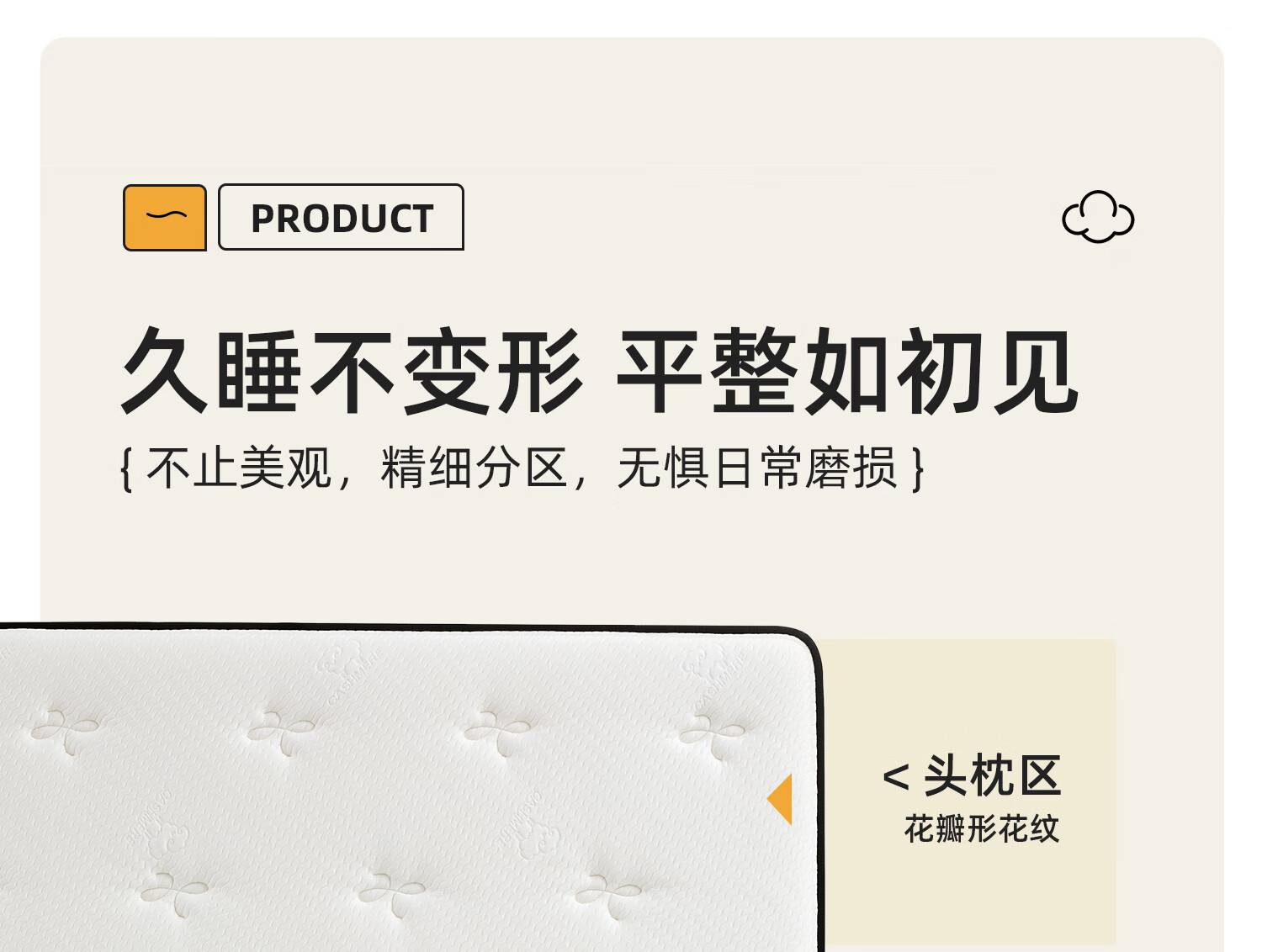Click the opening curly brace before 不止美观
Screen dimensions: 1262x952
click(x=127, y=469)
